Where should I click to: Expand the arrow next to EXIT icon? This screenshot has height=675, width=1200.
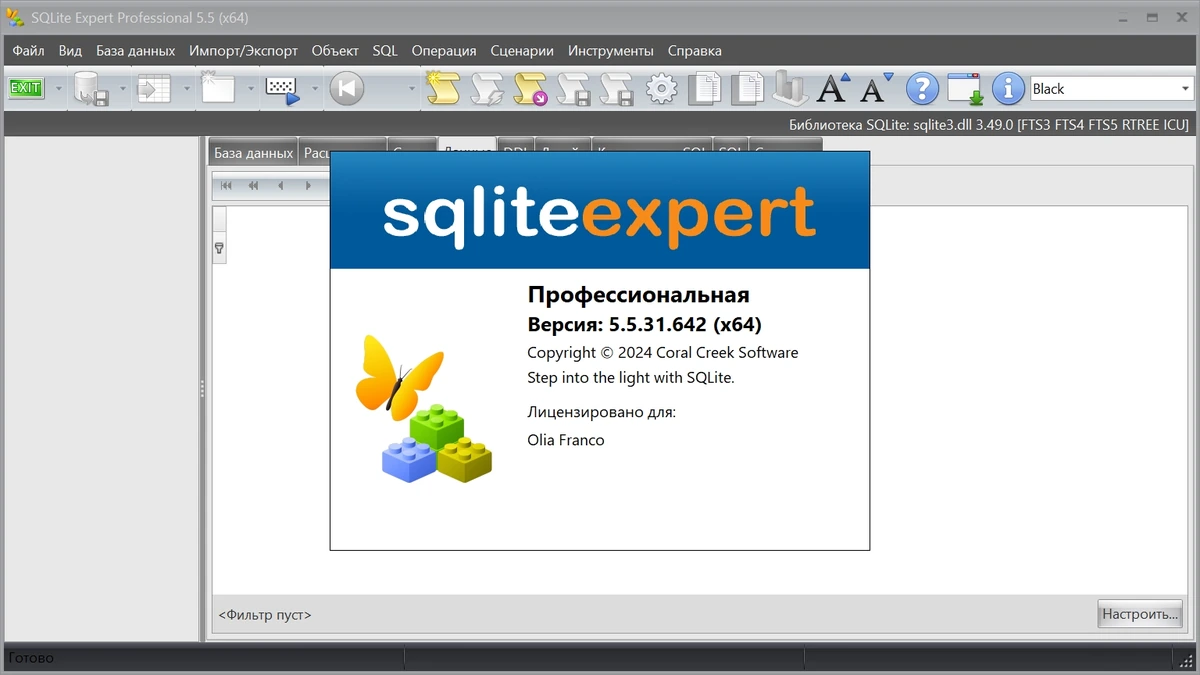[59, 89]
